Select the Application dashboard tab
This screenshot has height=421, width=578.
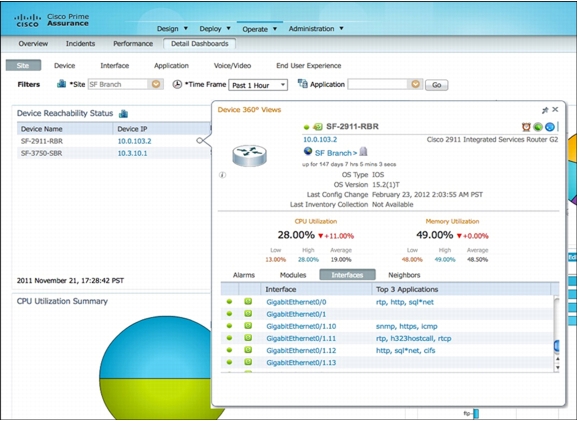pos(171,66)
